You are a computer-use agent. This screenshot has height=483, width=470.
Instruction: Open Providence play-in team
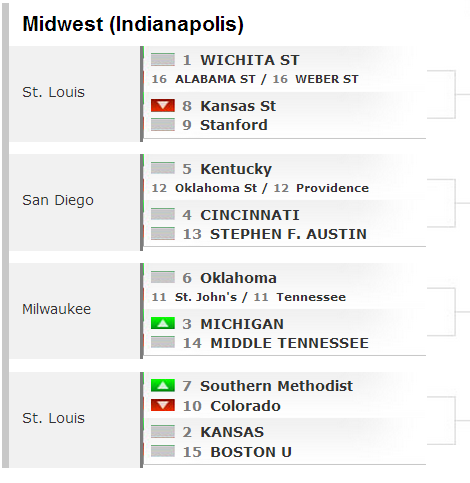333,188
